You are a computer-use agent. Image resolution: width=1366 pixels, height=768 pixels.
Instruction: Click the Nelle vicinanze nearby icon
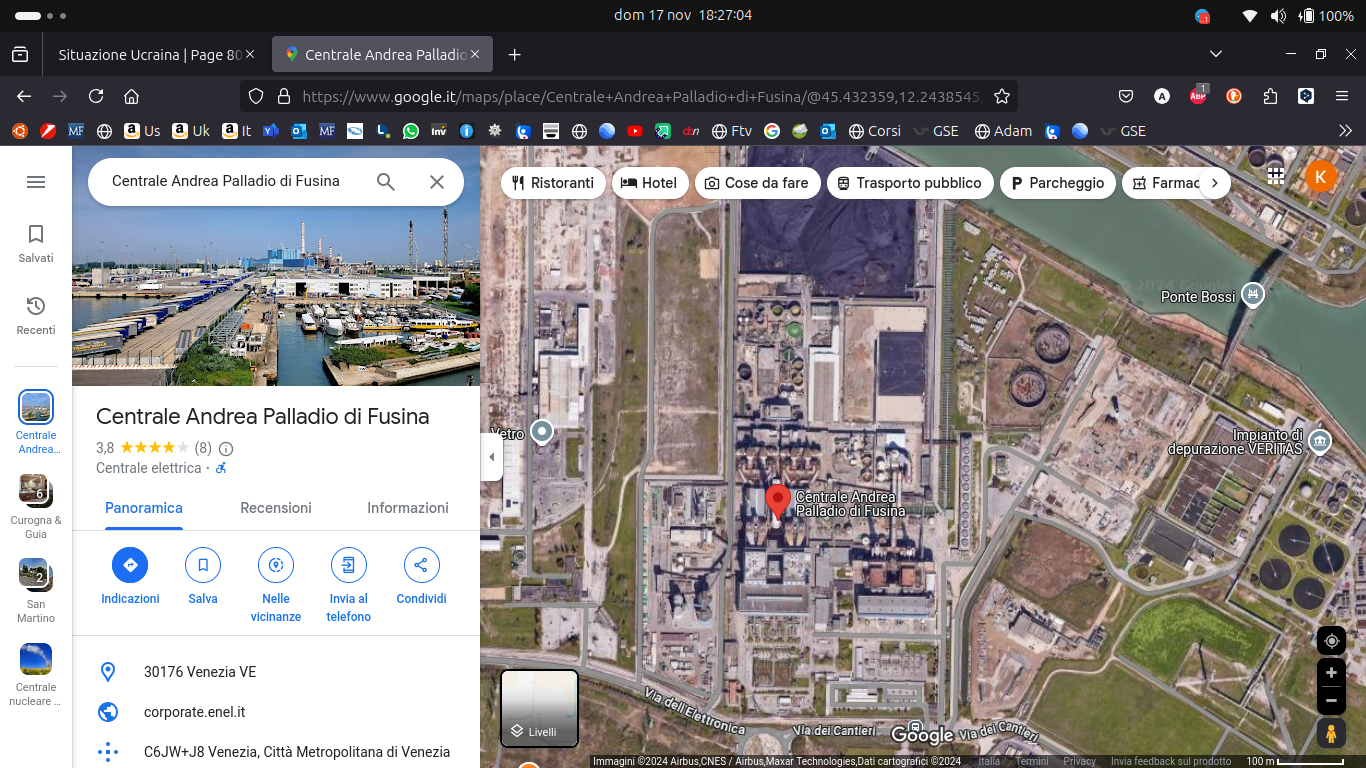276,565
